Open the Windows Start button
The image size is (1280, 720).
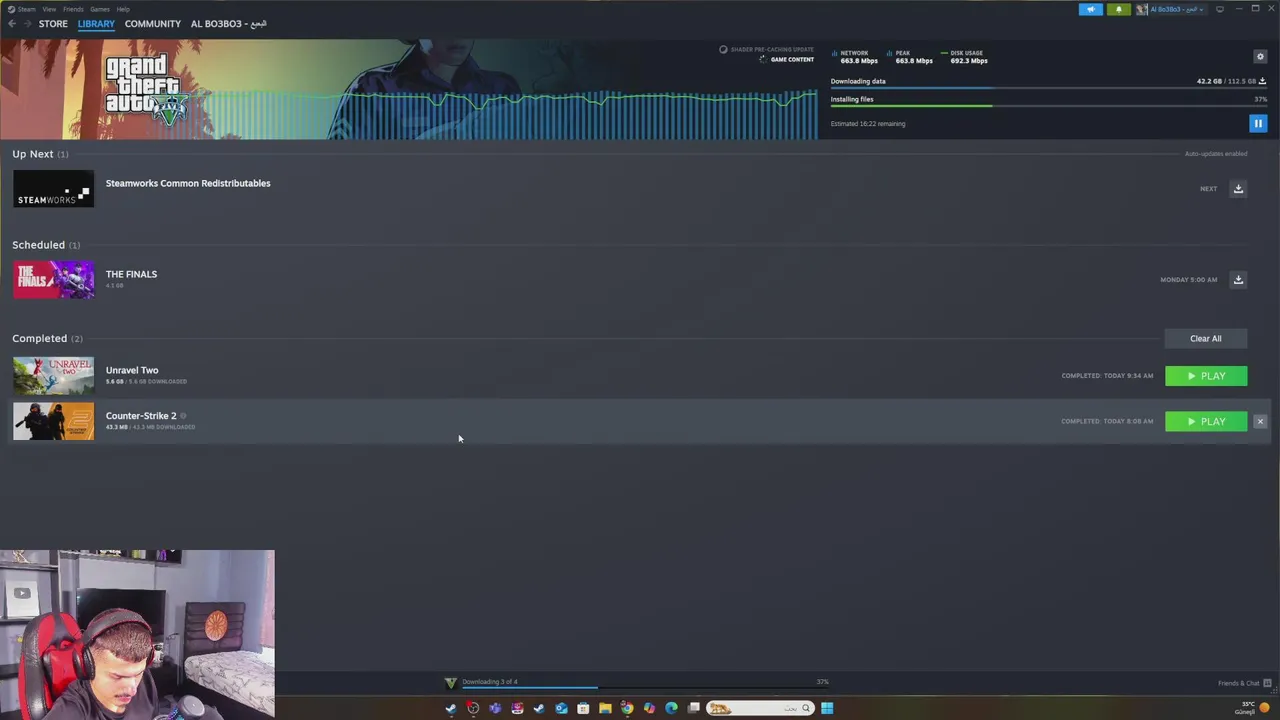pyautogui.click(x=827, y=708)
